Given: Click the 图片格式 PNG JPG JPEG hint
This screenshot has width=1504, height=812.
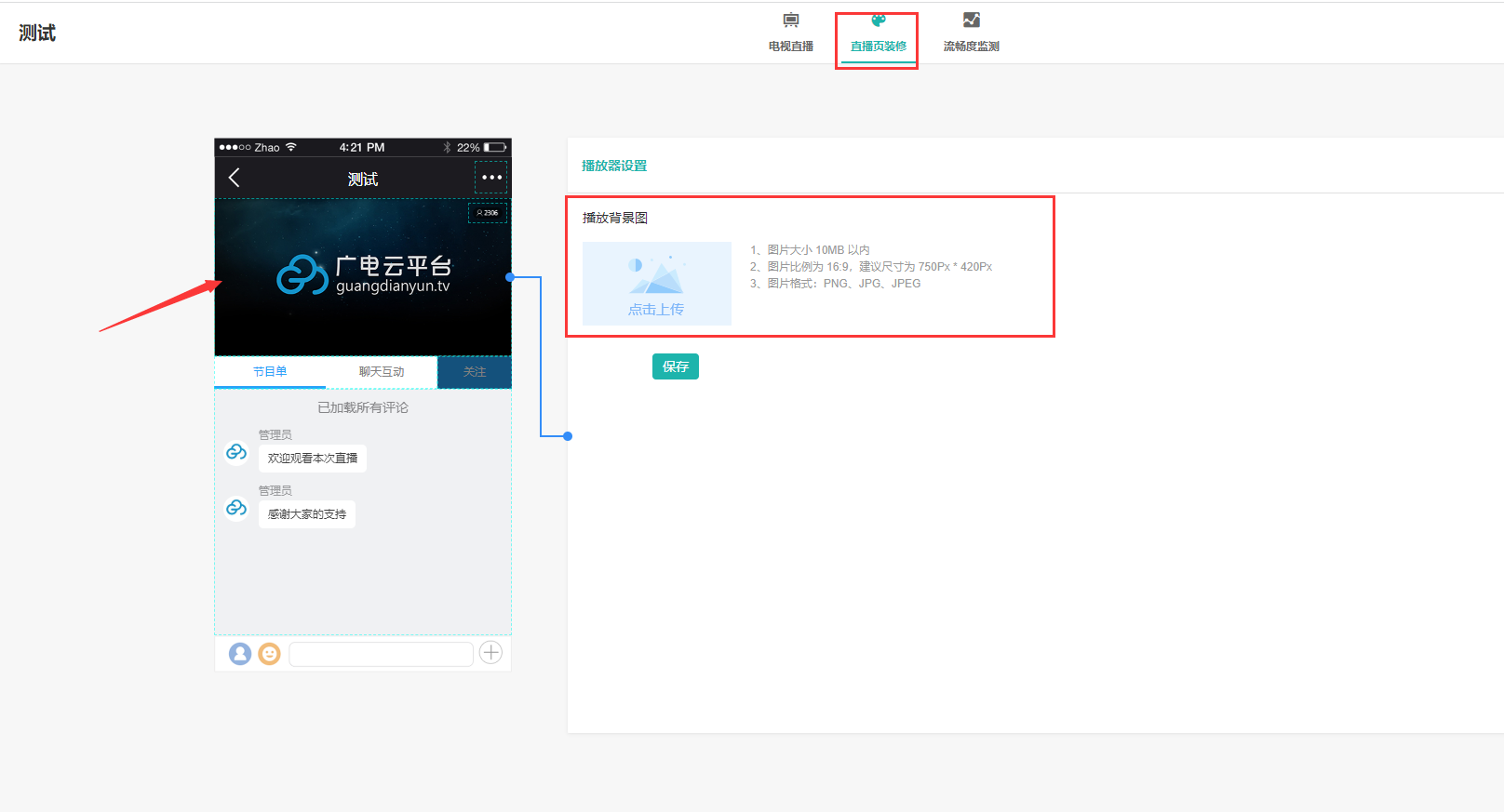Looking at the screenshot, I should [835, 284].
